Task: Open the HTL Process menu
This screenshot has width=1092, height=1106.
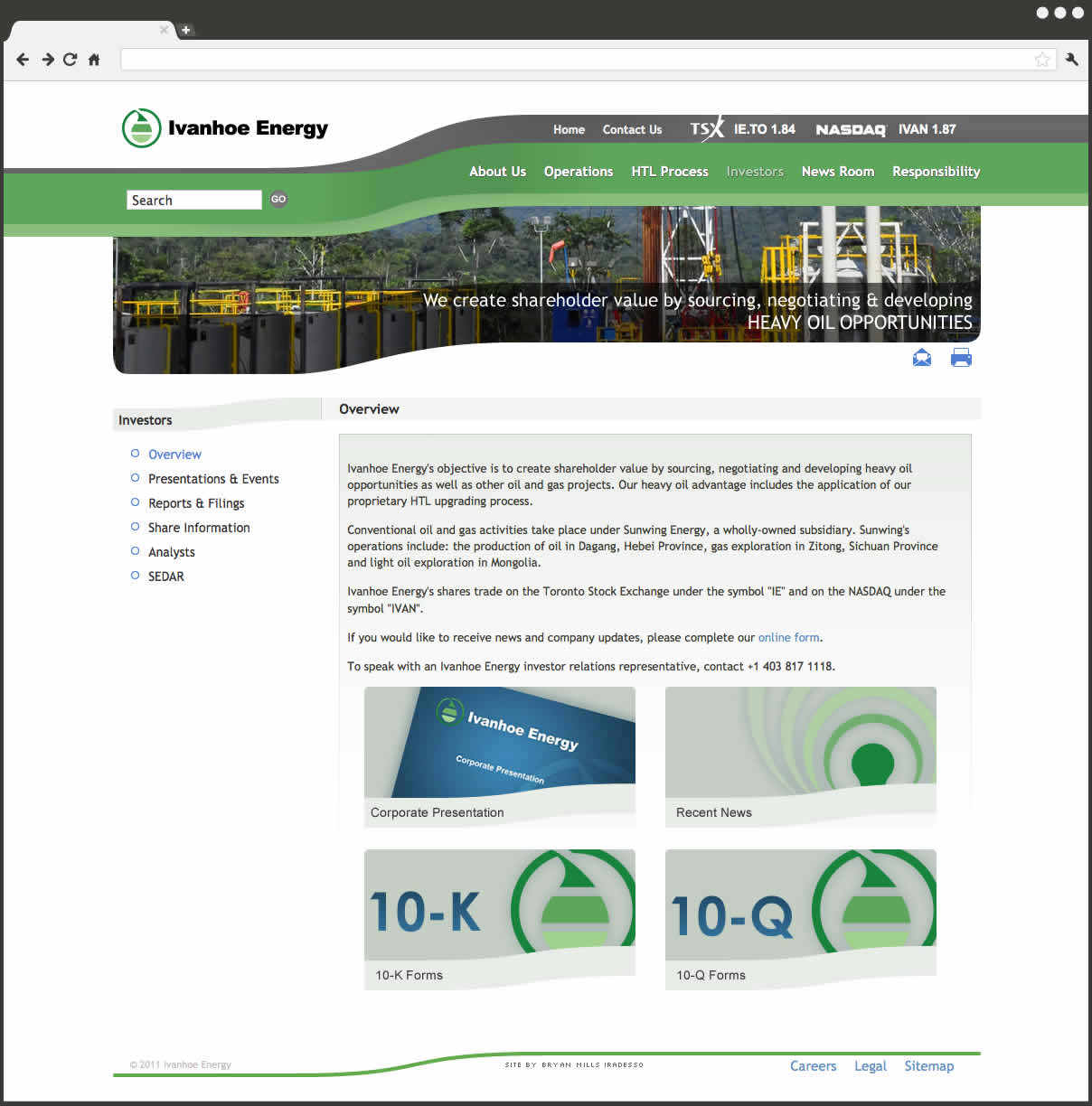Action: click(669, 172)
